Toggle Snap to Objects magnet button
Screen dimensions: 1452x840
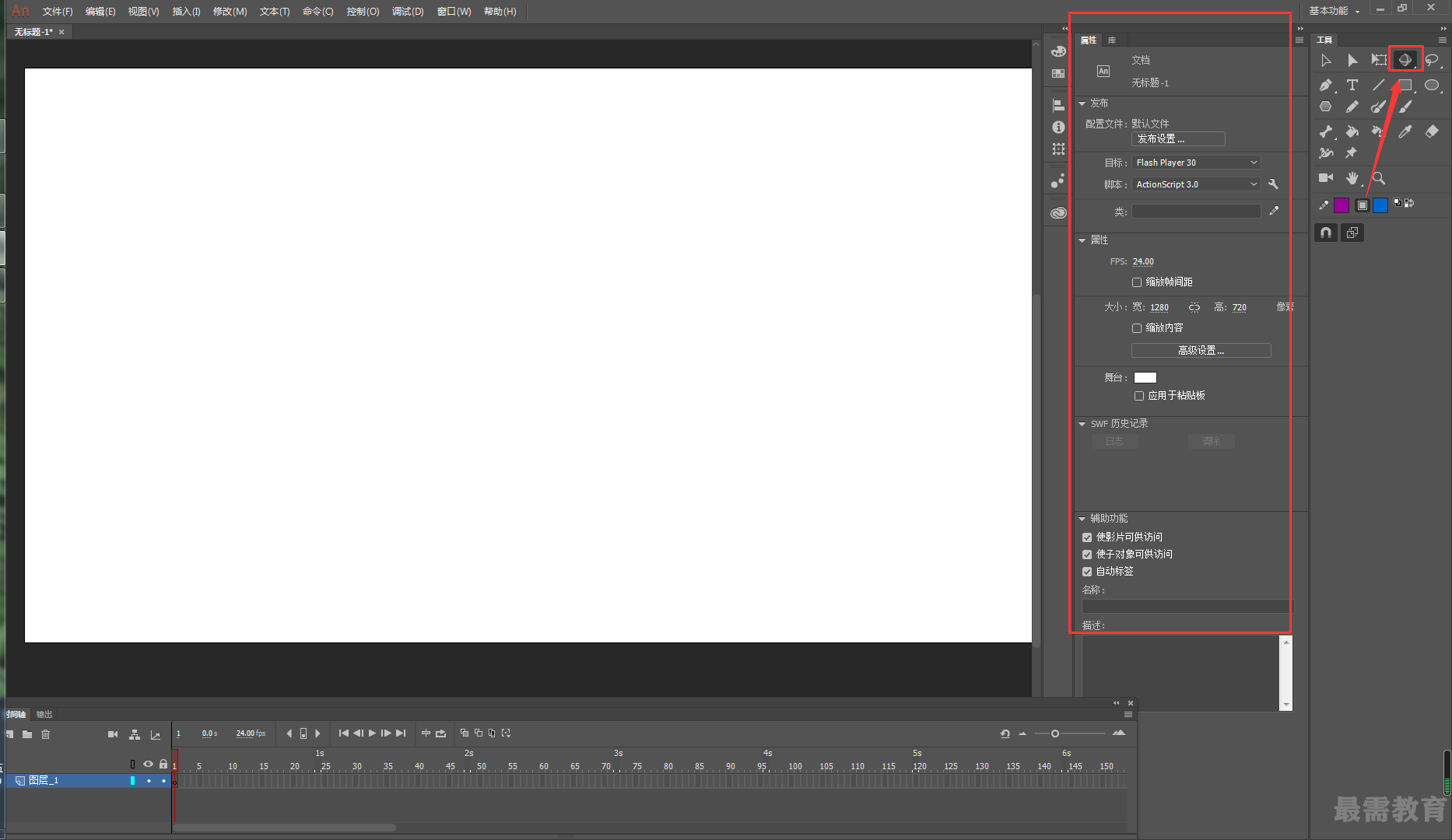[x=1326, y=233]
